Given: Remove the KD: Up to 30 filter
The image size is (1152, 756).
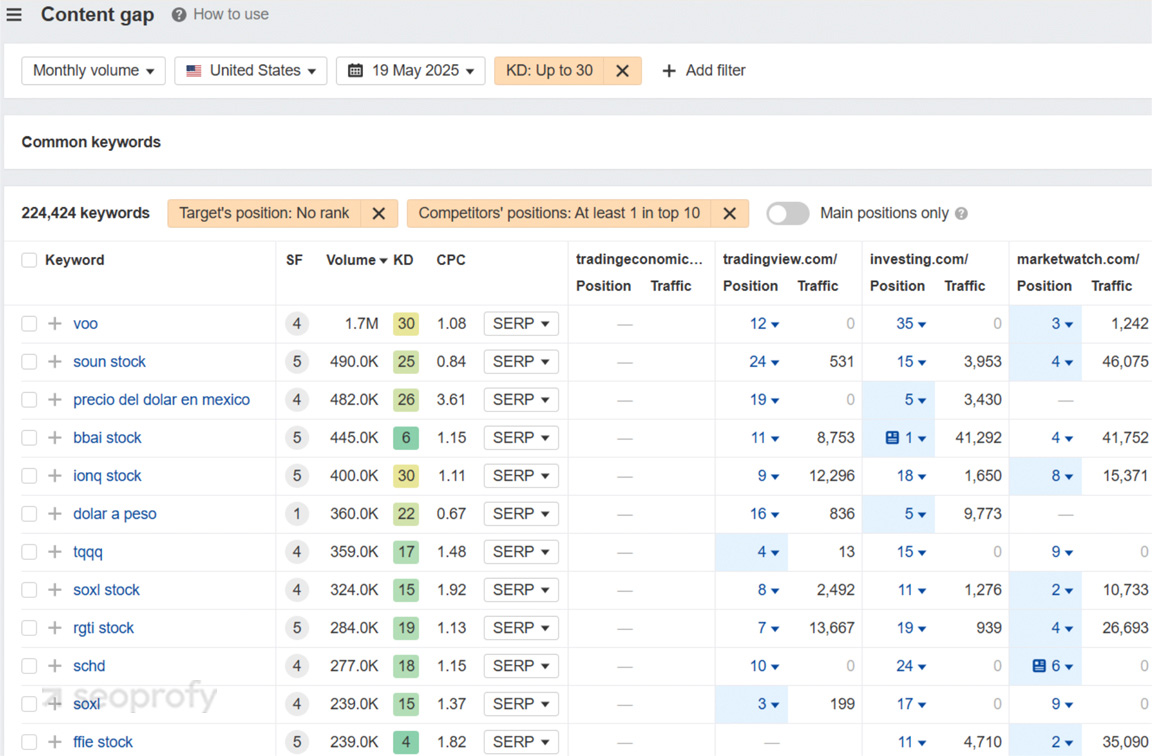Looking at the screenshot, I should click(x=622, y=71).
